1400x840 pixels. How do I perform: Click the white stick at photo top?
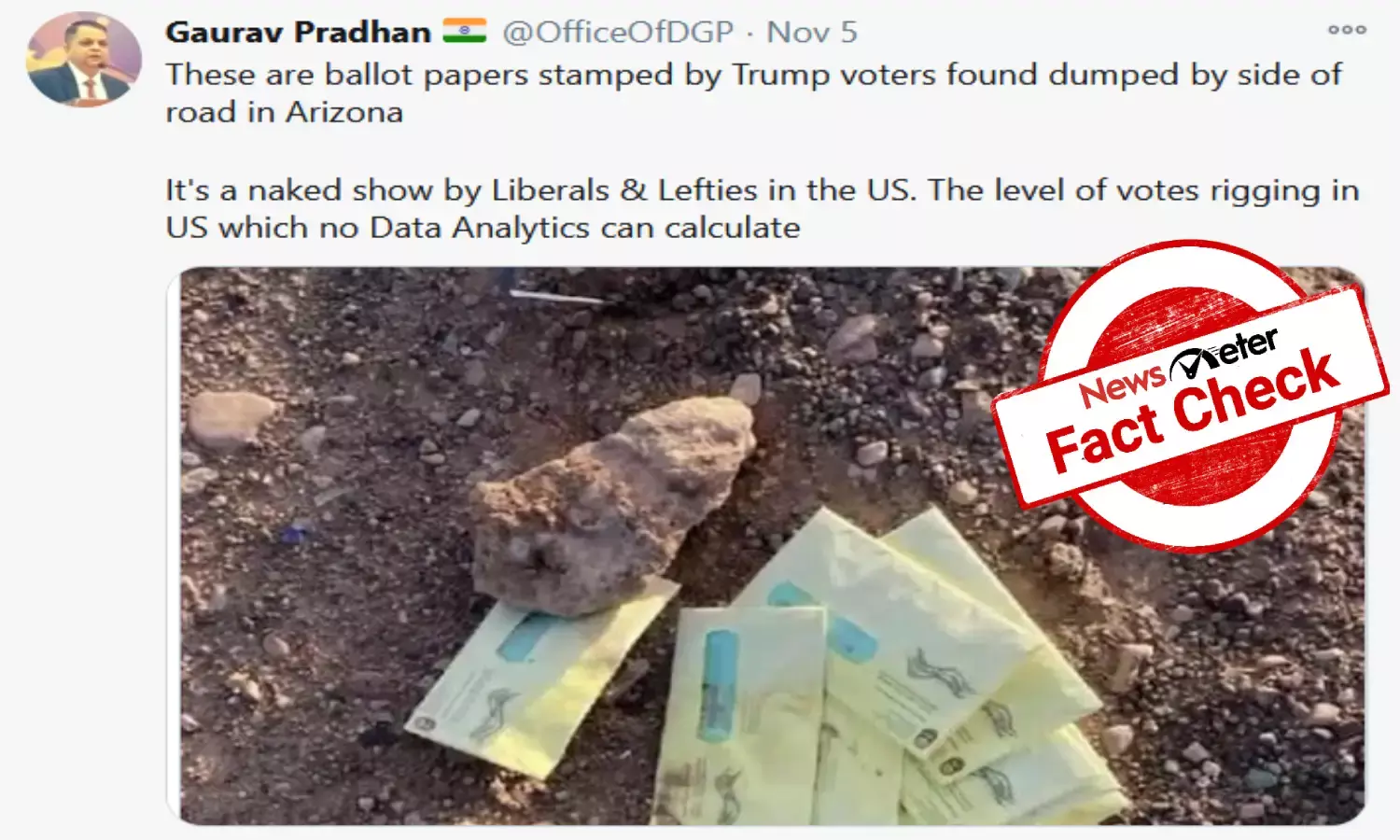pyautogui.click(x=558, y=297)
